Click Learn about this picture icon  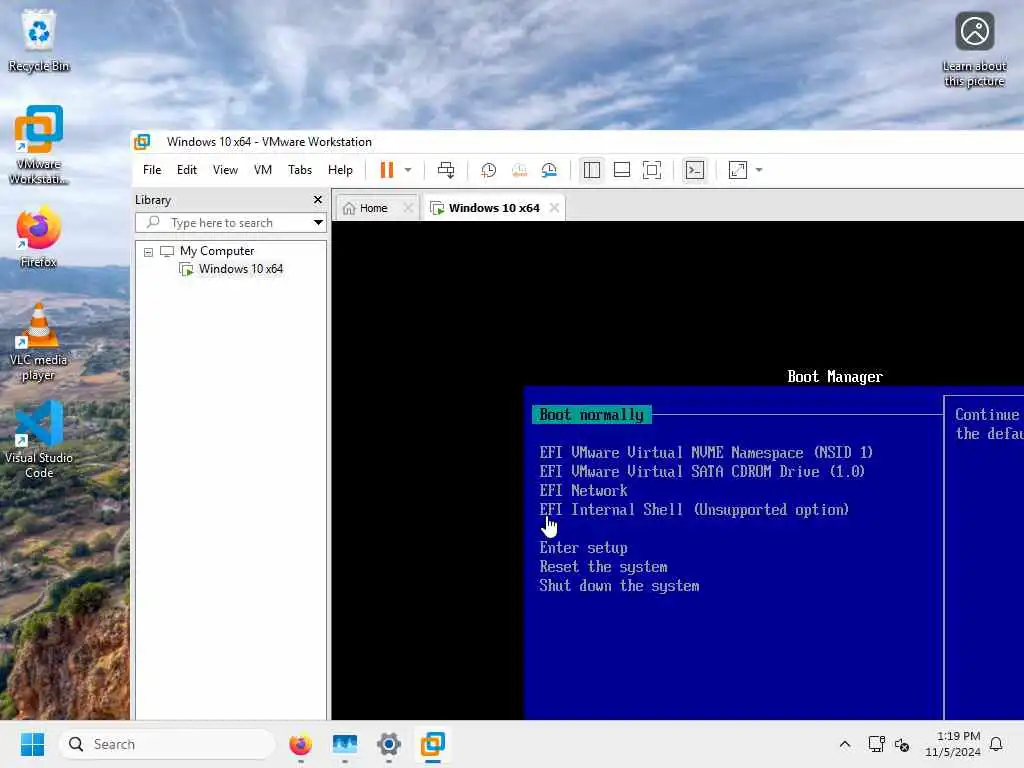[x=974, y=49]
